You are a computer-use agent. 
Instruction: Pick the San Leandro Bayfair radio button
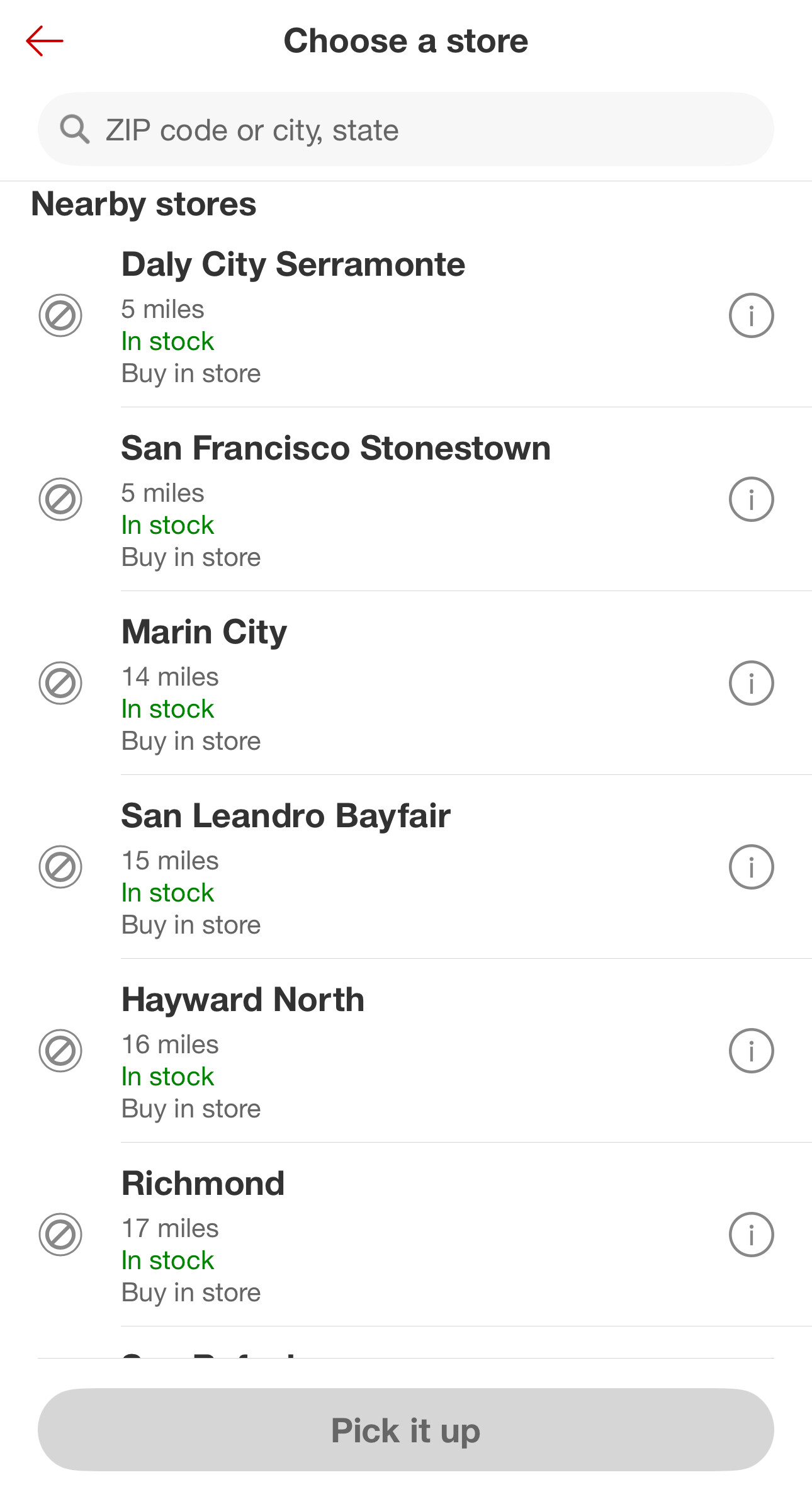60,867
